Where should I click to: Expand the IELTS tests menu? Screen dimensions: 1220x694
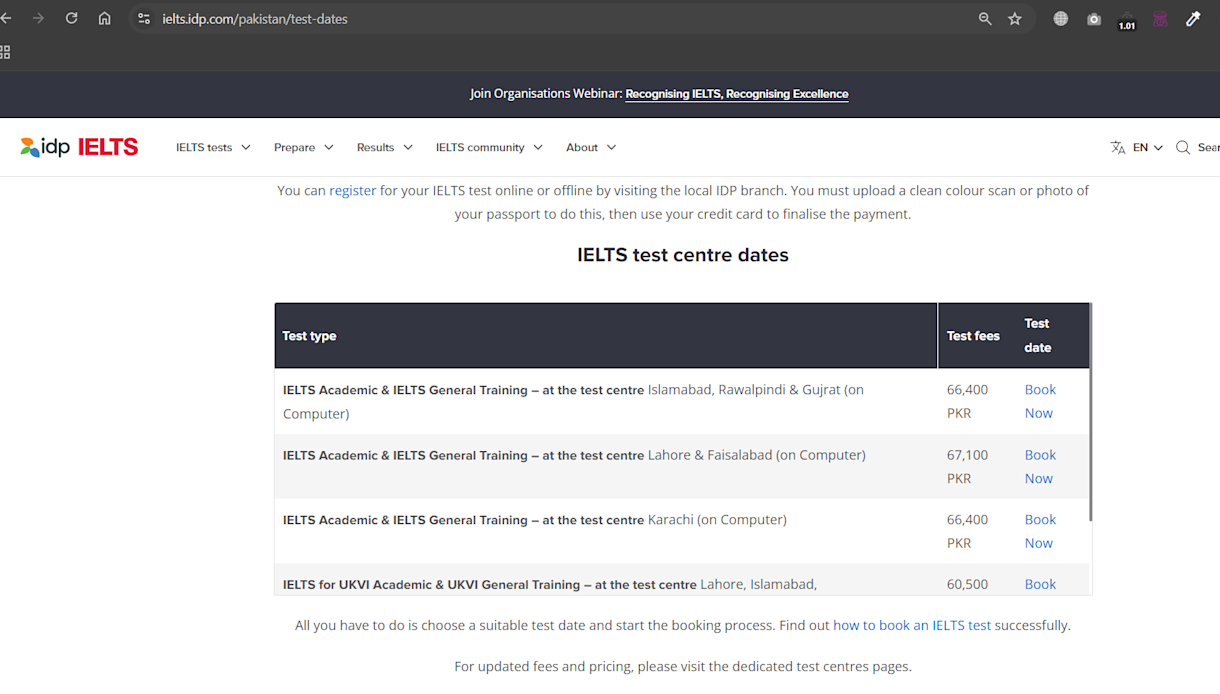coord(213,147)
